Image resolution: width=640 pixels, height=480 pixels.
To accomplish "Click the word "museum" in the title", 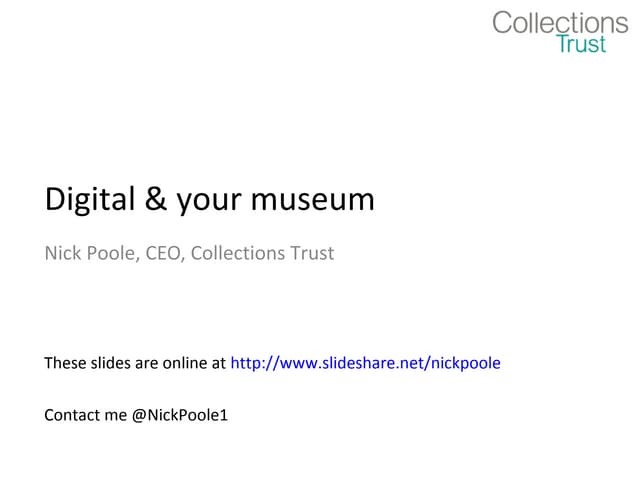I will point(313,200).
